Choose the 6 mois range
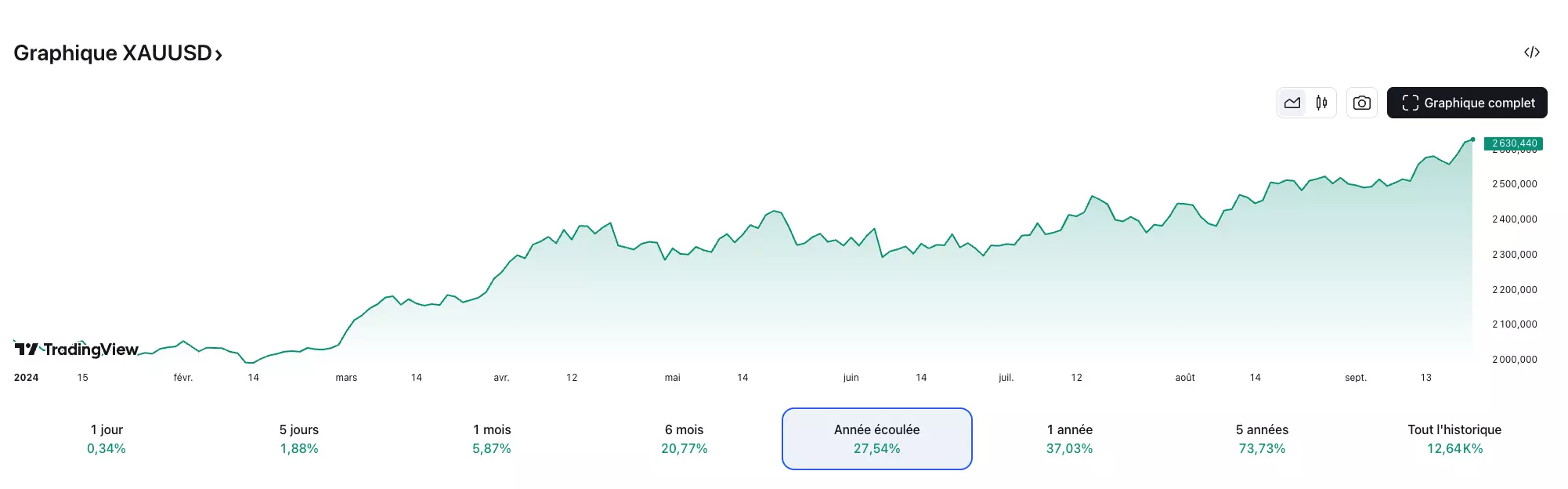 pos(685,439)
